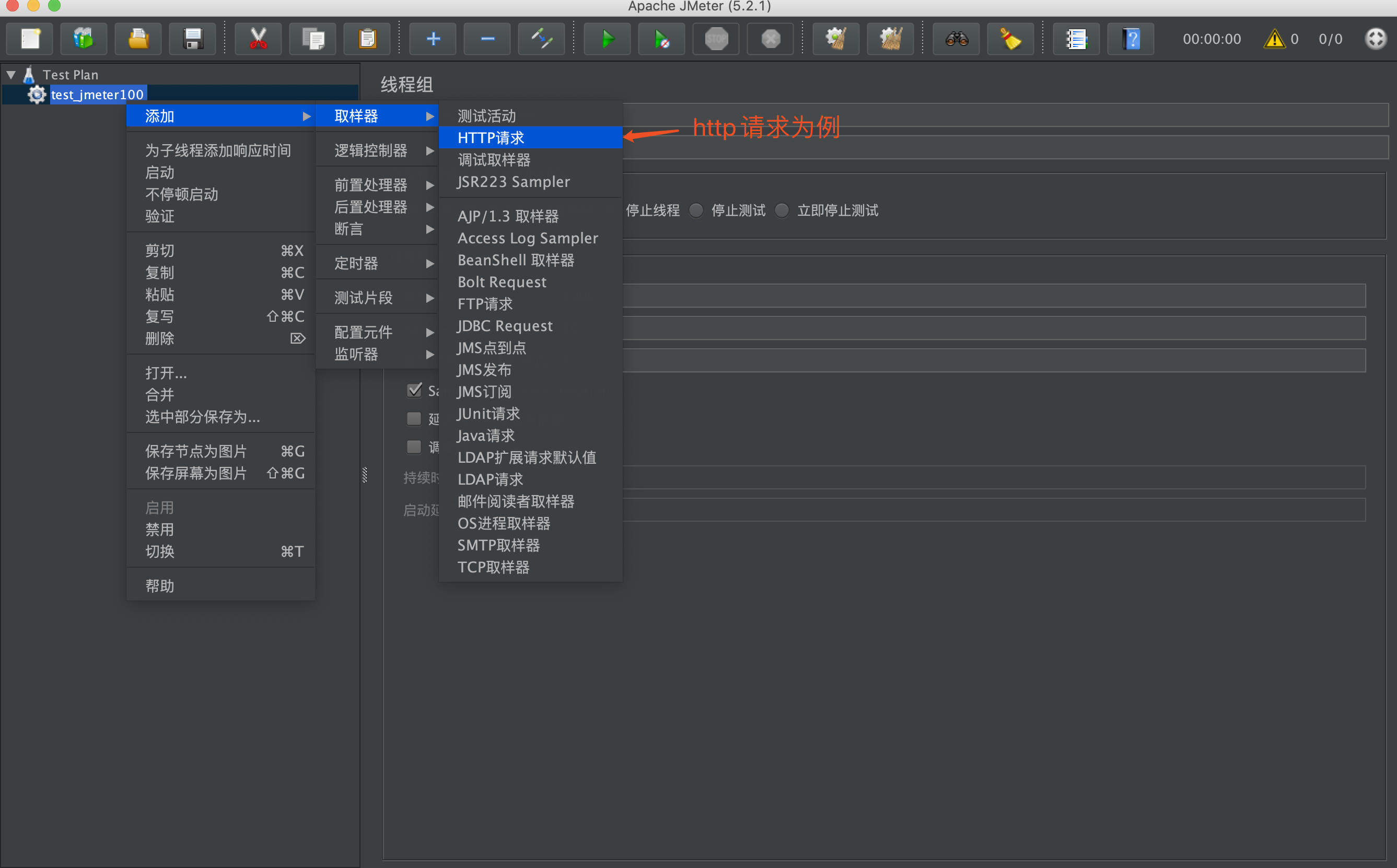Select the 停止测试 radio button
The image size is (1397, 868).
point(696,210)
